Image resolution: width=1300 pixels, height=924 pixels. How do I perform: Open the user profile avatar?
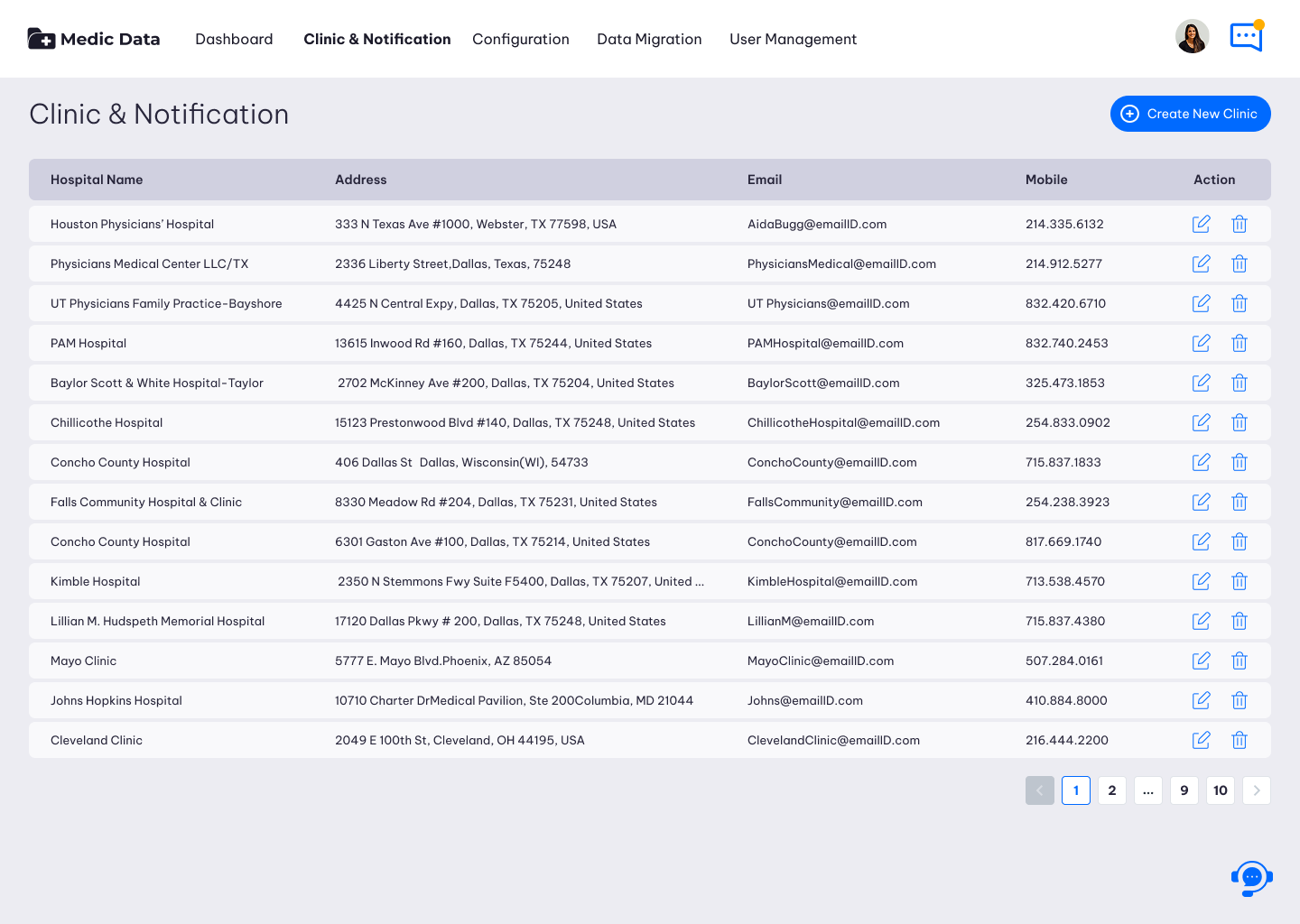click(1192, 37)
